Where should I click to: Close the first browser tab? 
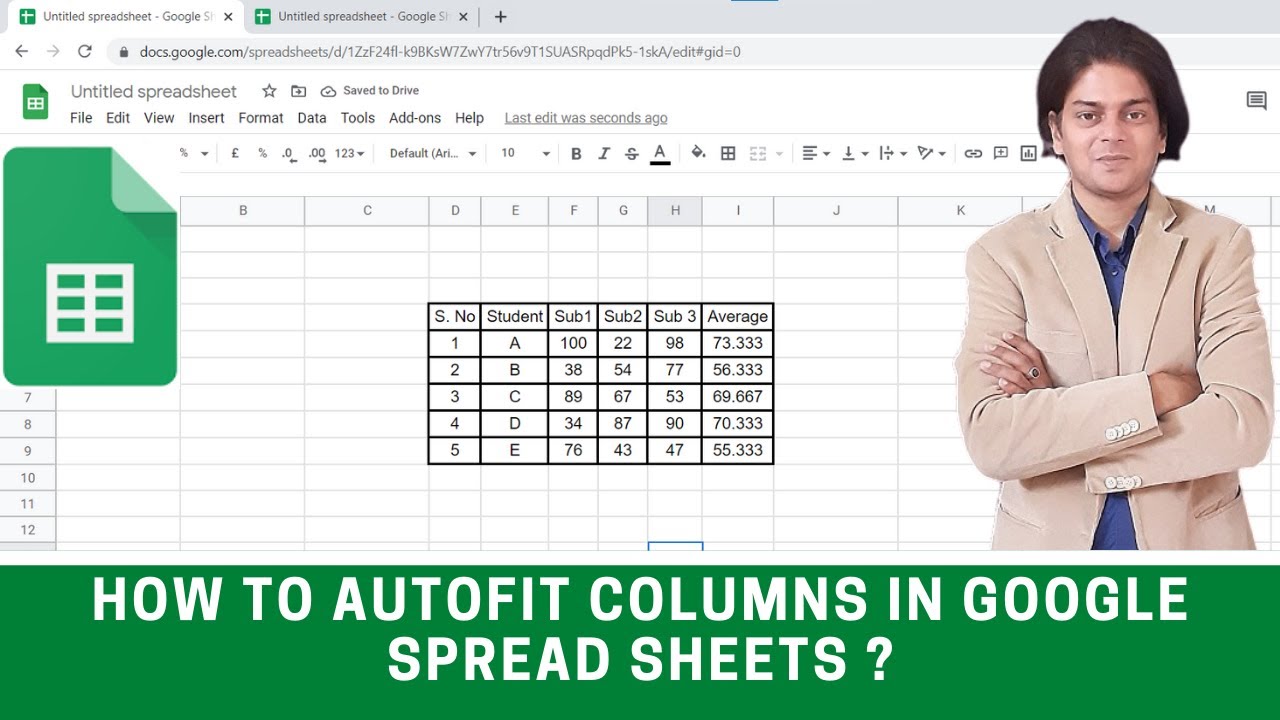228,16
